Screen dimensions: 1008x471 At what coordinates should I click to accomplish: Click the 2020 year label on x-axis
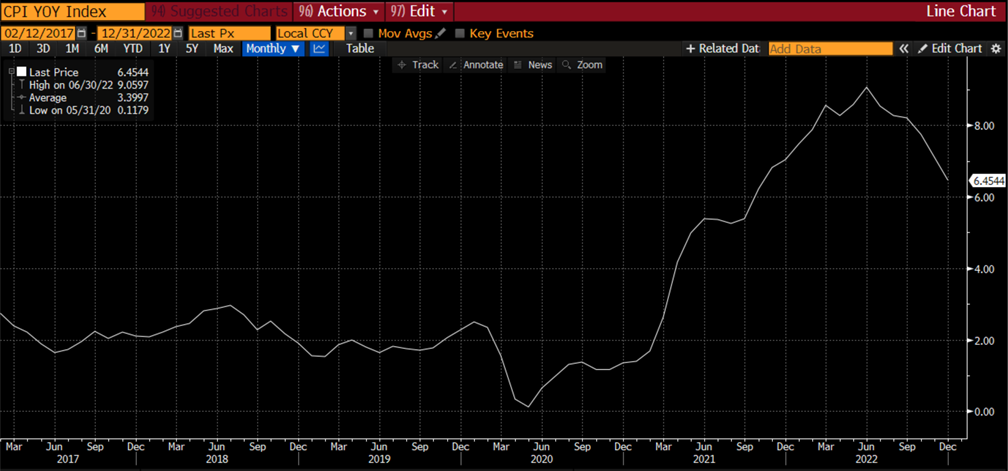click(541, 459)
